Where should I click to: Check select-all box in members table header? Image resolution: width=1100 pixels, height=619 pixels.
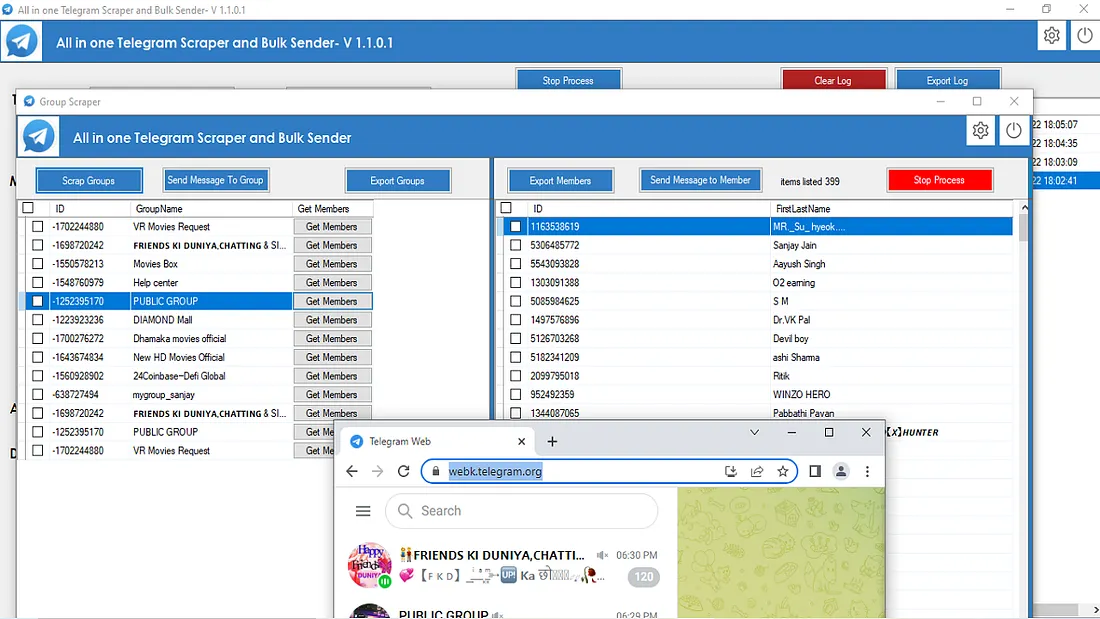(506, 208)
